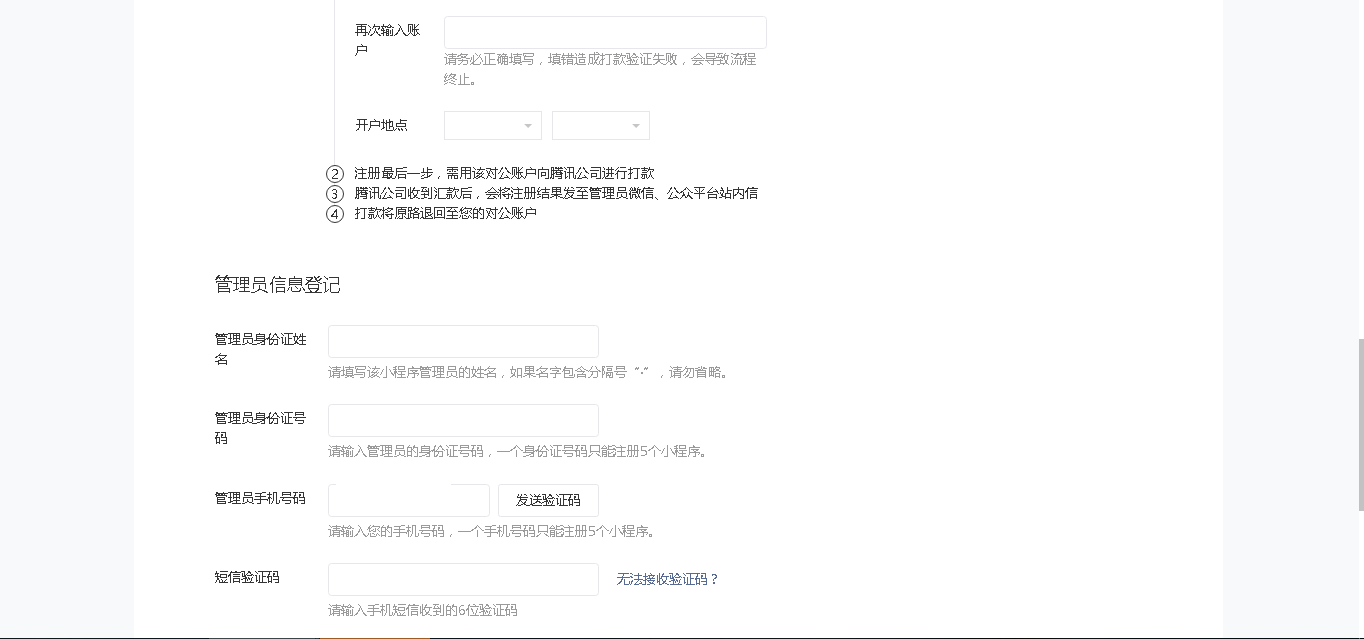
Task: Click the 短信验证码 field label
Action: pyautogui.click(x=247, y=577)
